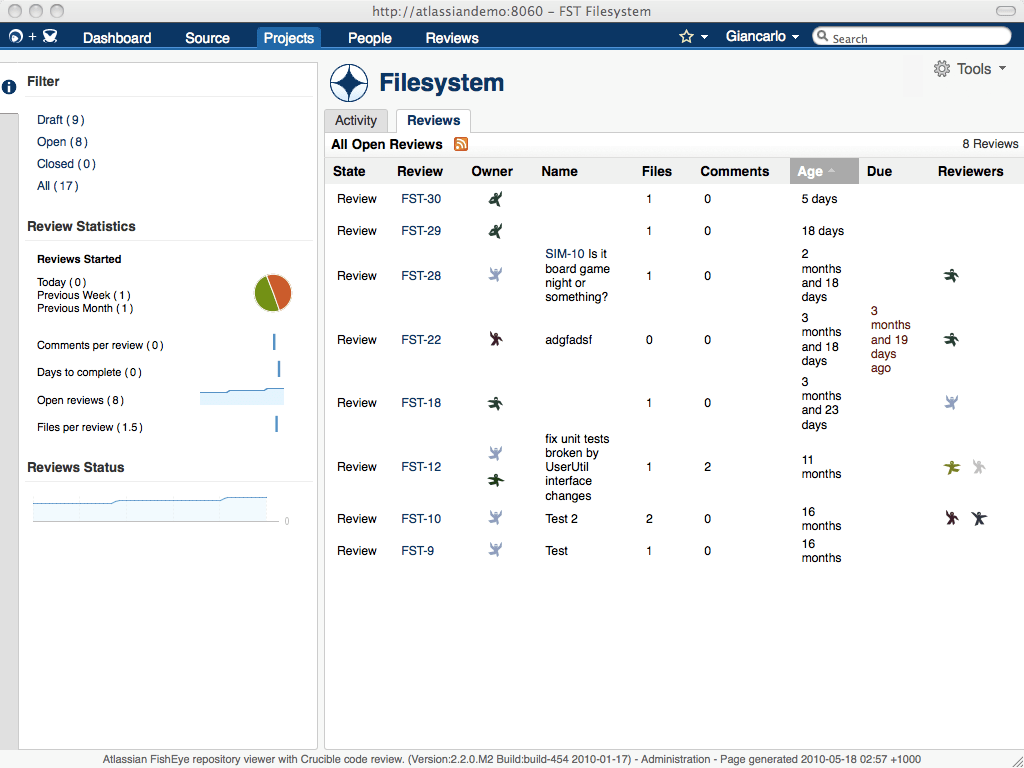1024x768 pixels.
Task: Select the green reviewer avatar on FST-12
Action: (x=950, y=466)
